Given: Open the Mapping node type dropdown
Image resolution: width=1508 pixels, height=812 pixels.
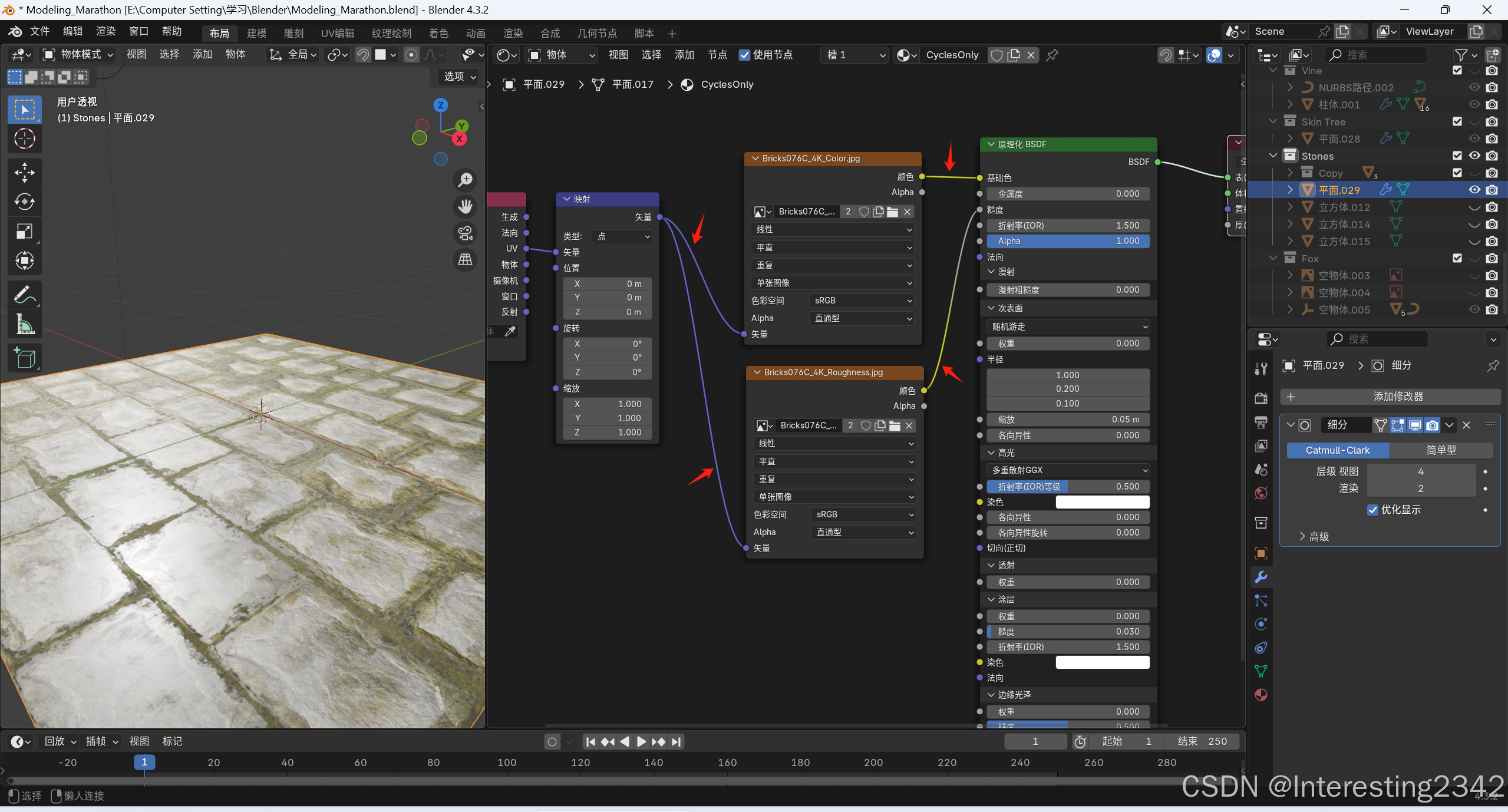Looking at the screenshot, I should 623,236.
